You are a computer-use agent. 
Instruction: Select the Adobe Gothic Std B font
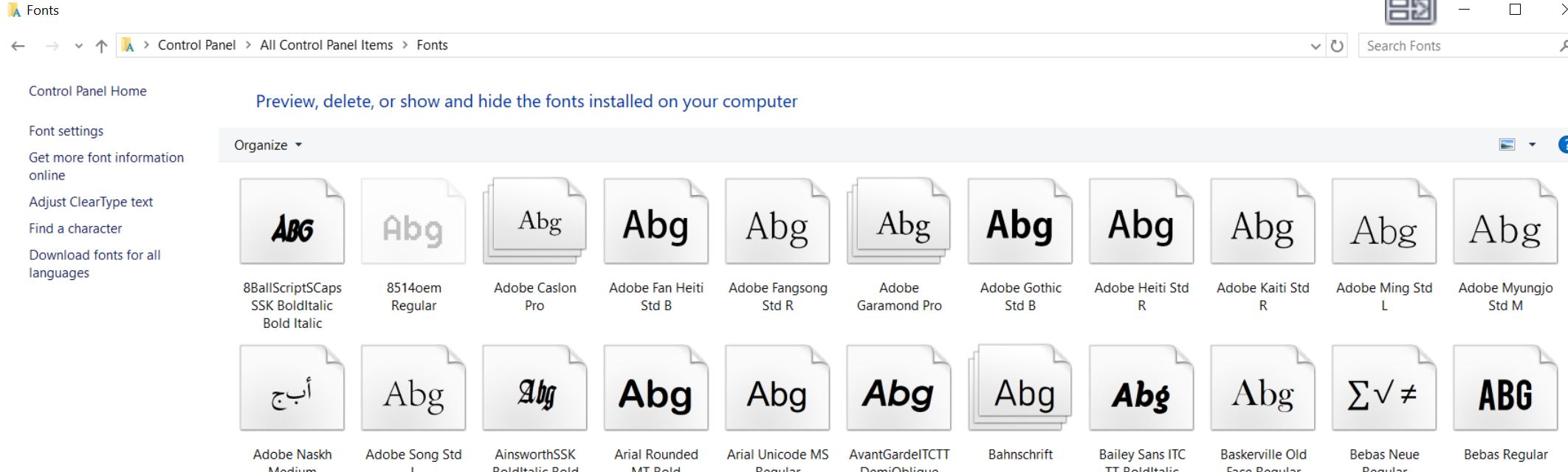click(x=1020, y=222)
